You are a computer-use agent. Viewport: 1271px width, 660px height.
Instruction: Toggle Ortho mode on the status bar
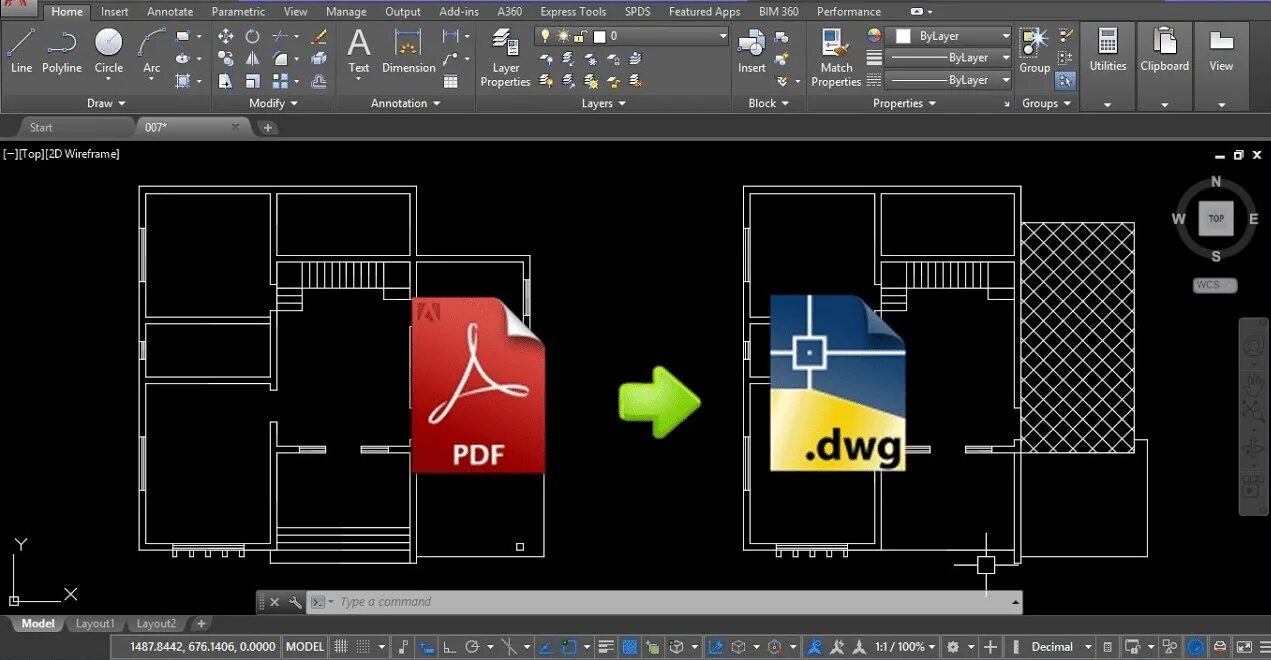click(x=450, y=646)
